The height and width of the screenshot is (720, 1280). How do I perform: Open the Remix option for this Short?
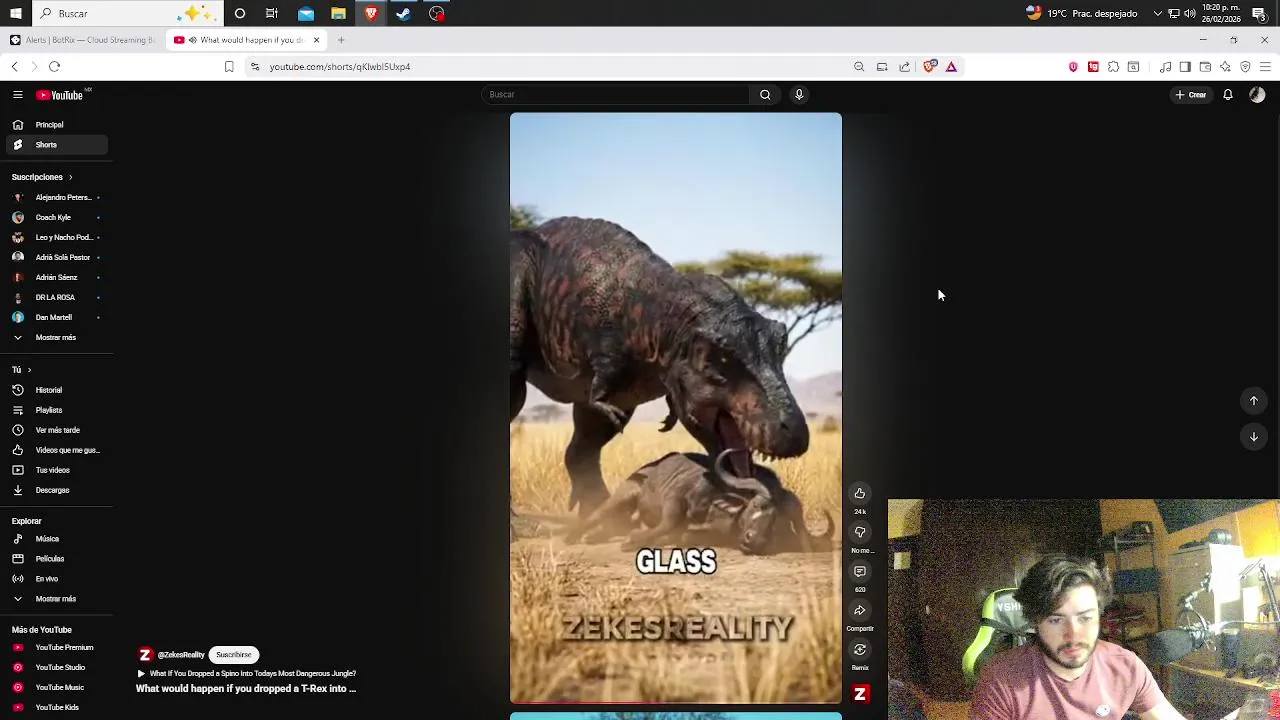pos(859,650)
